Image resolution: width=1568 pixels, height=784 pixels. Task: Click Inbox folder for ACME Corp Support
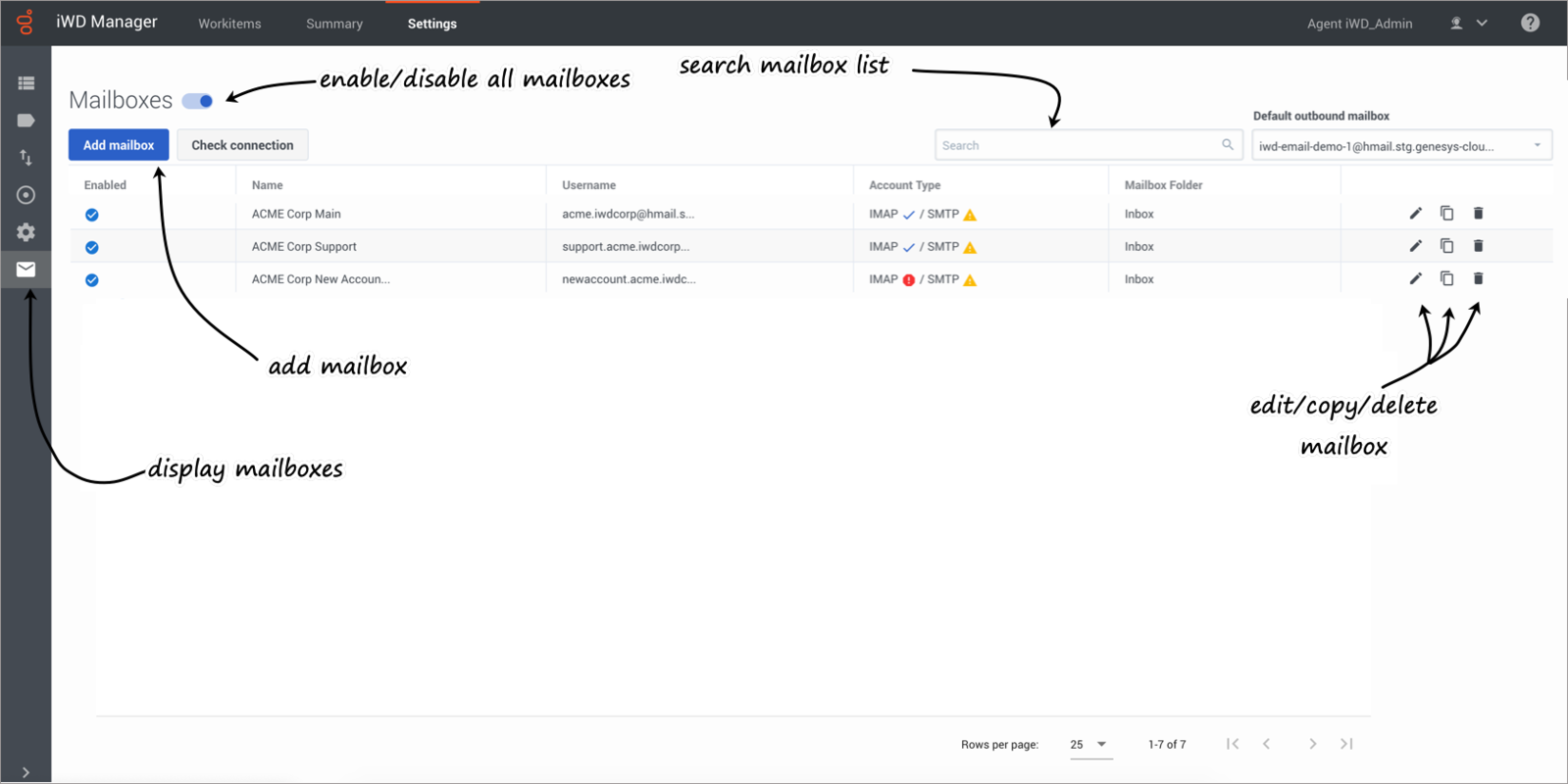coord(1138,247)
